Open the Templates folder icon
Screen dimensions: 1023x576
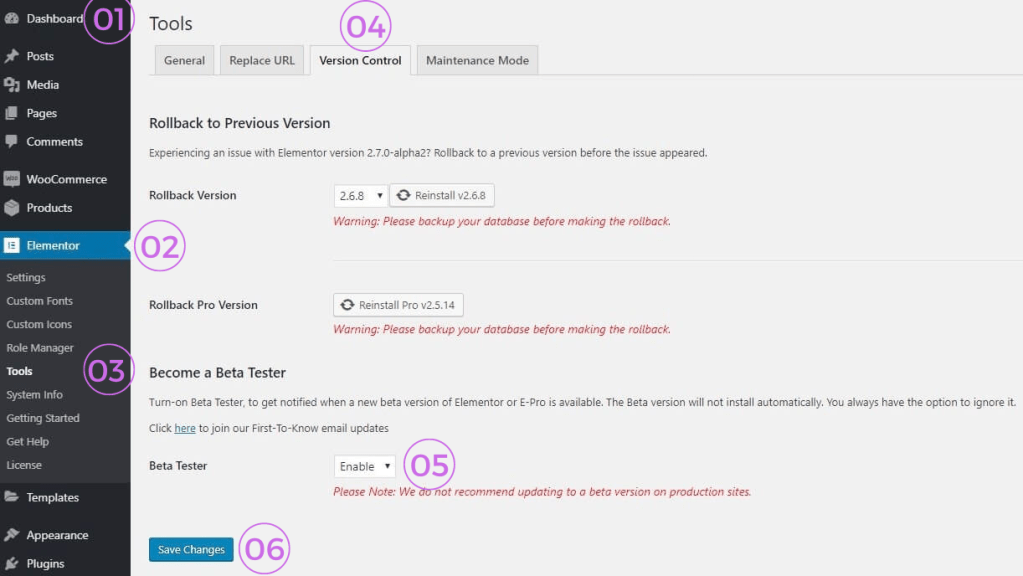pos(12,497)
